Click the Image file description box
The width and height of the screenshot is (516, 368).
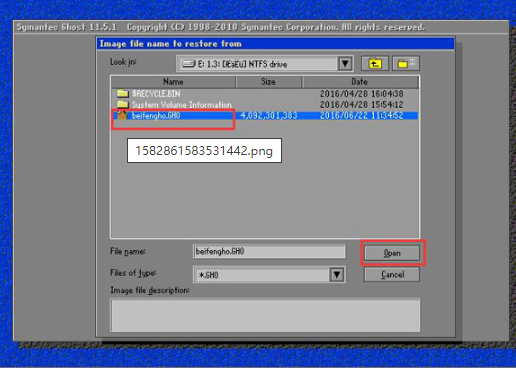click(x=265, y=315)
